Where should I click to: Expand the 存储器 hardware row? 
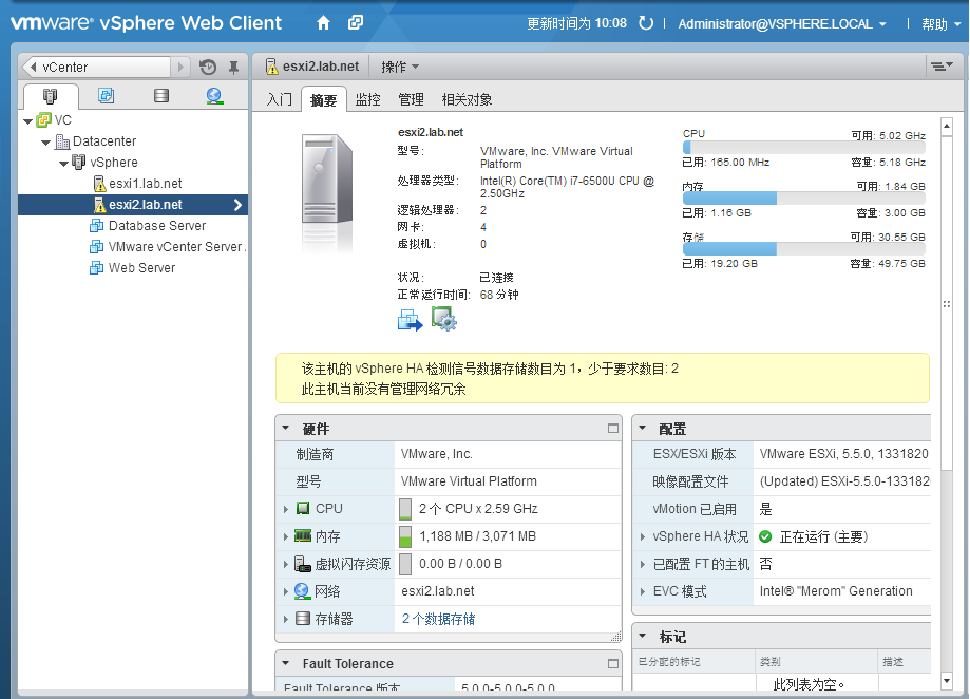coord(286,619)
